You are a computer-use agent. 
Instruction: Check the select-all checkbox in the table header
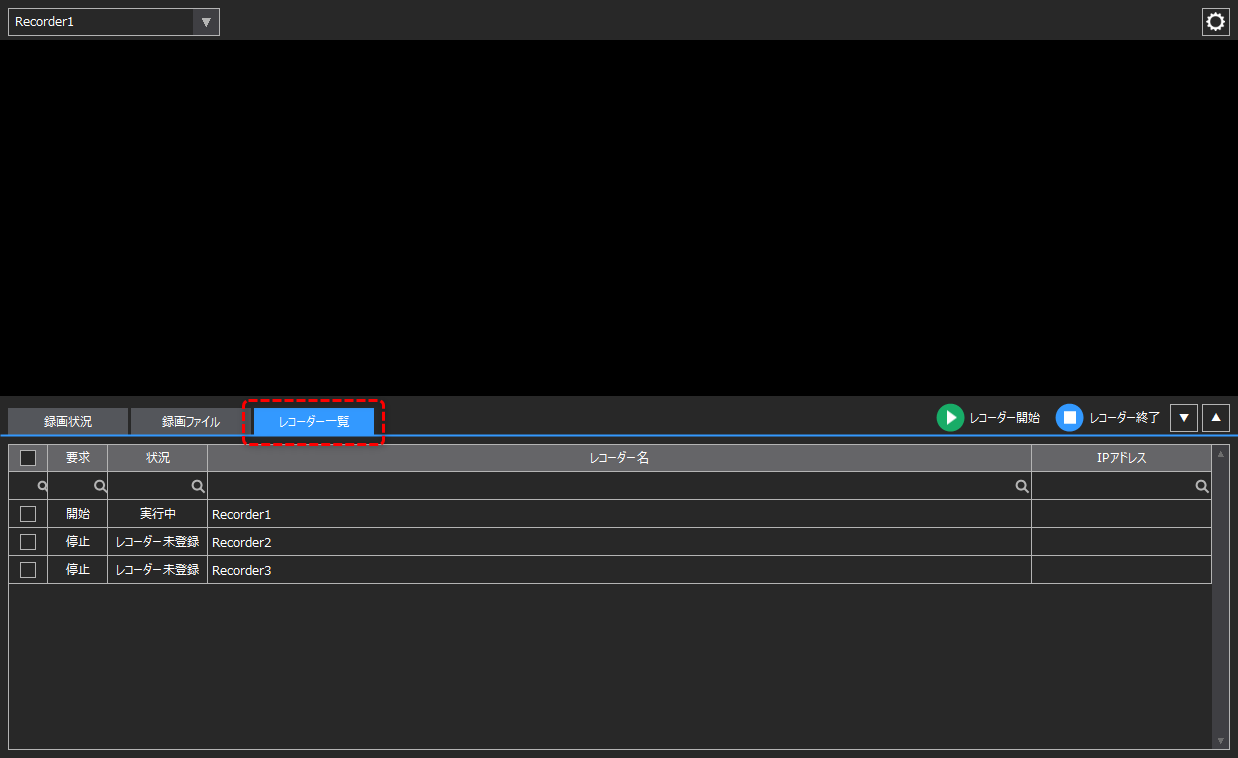[27, 457]
